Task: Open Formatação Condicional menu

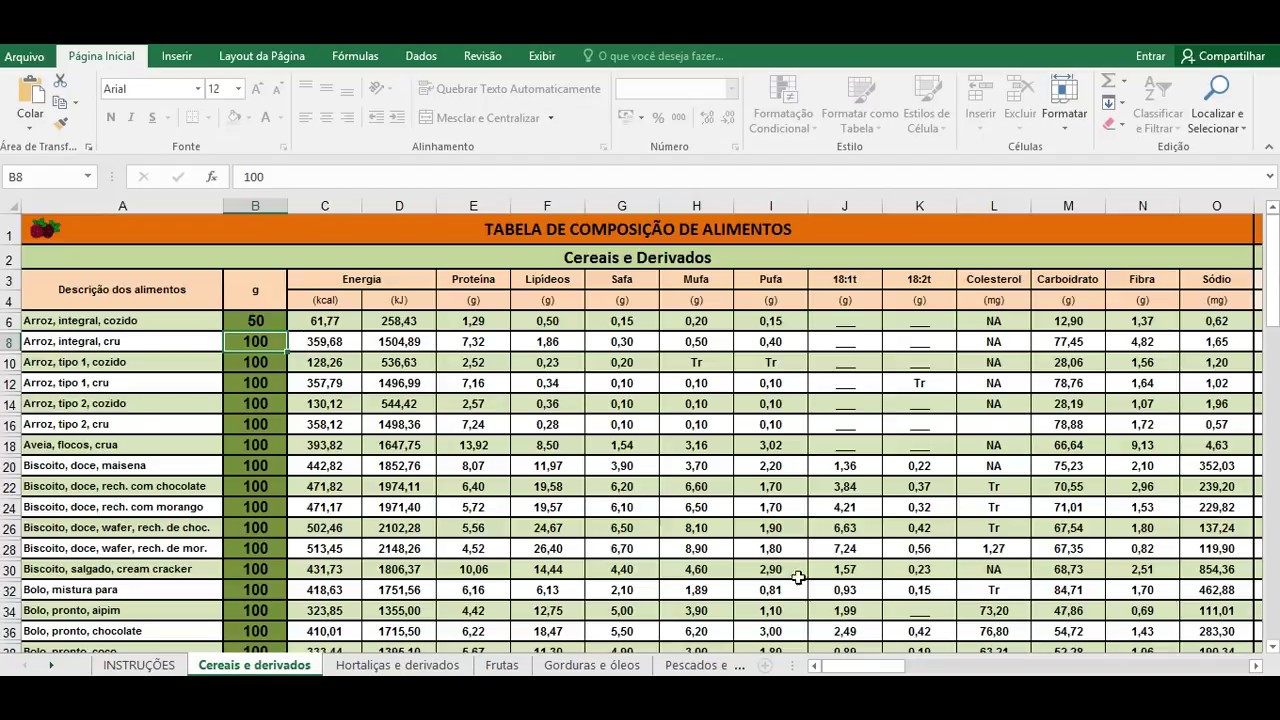Action: pos(782,105)
